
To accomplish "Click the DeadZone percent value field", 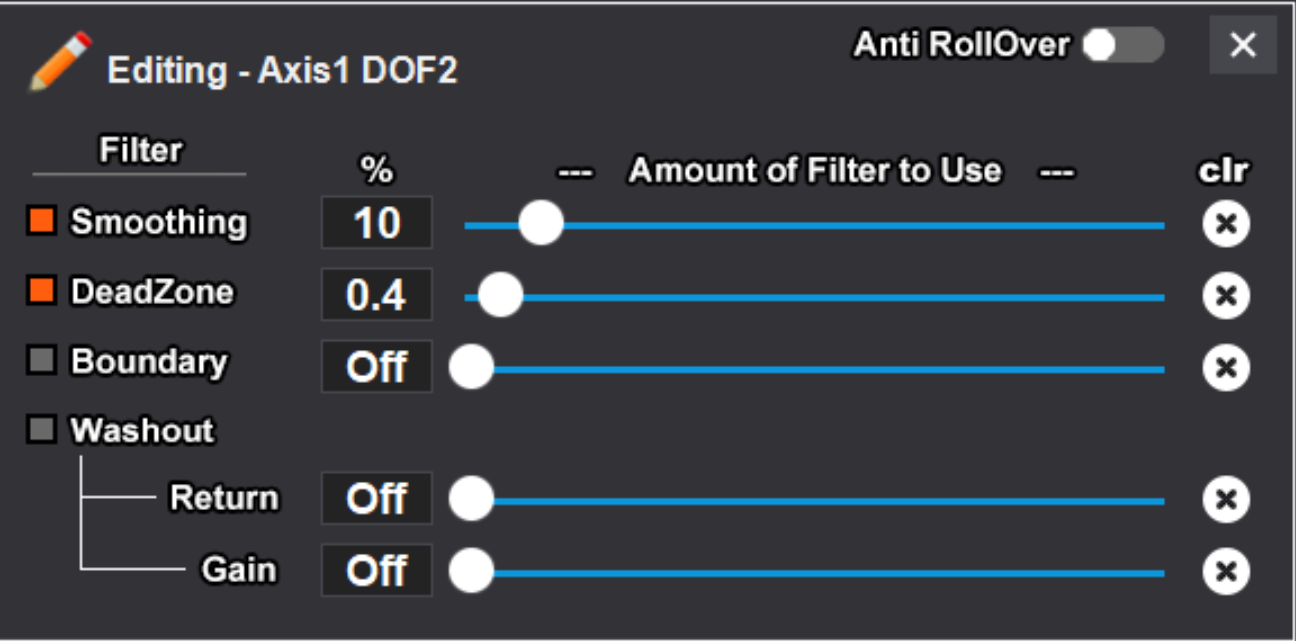I will 376,295.
